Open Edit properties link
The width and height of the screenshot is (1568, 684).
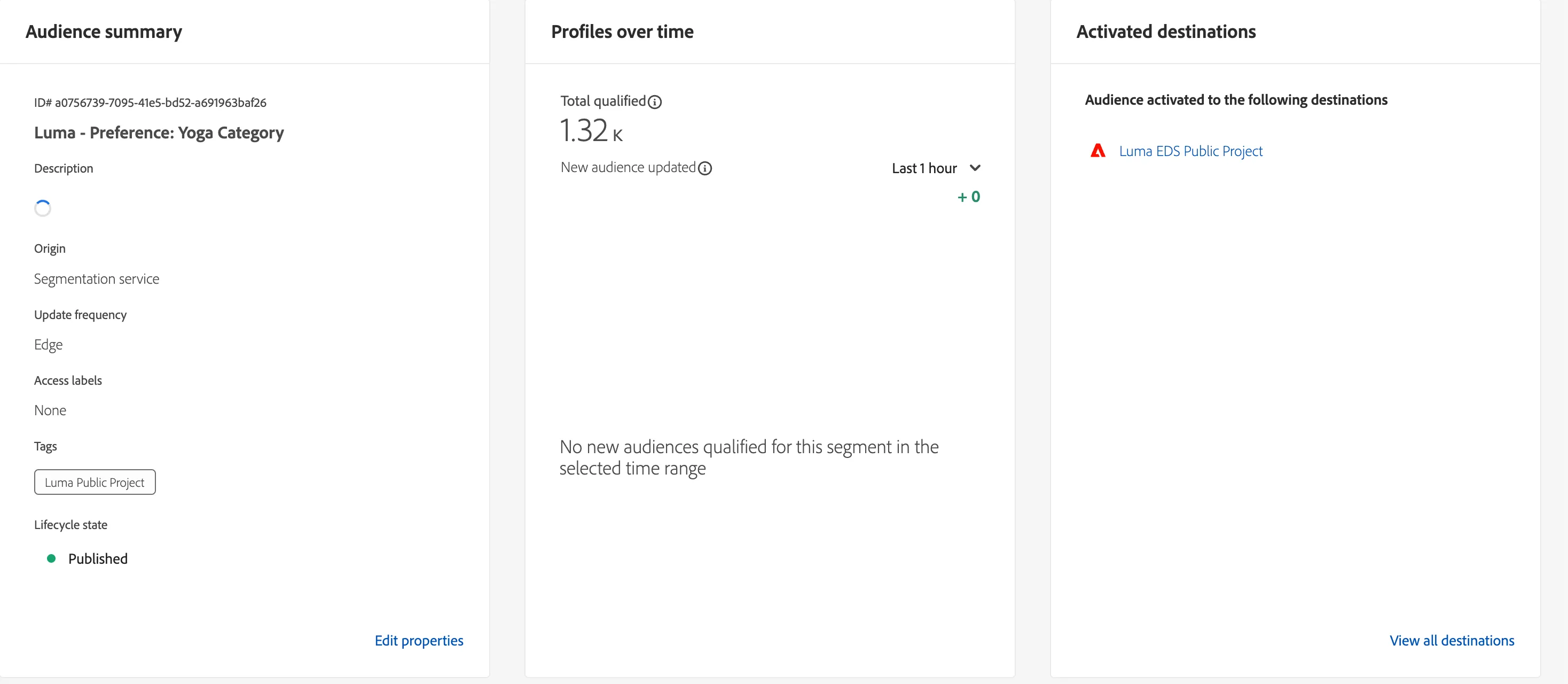tap(419, 640)
